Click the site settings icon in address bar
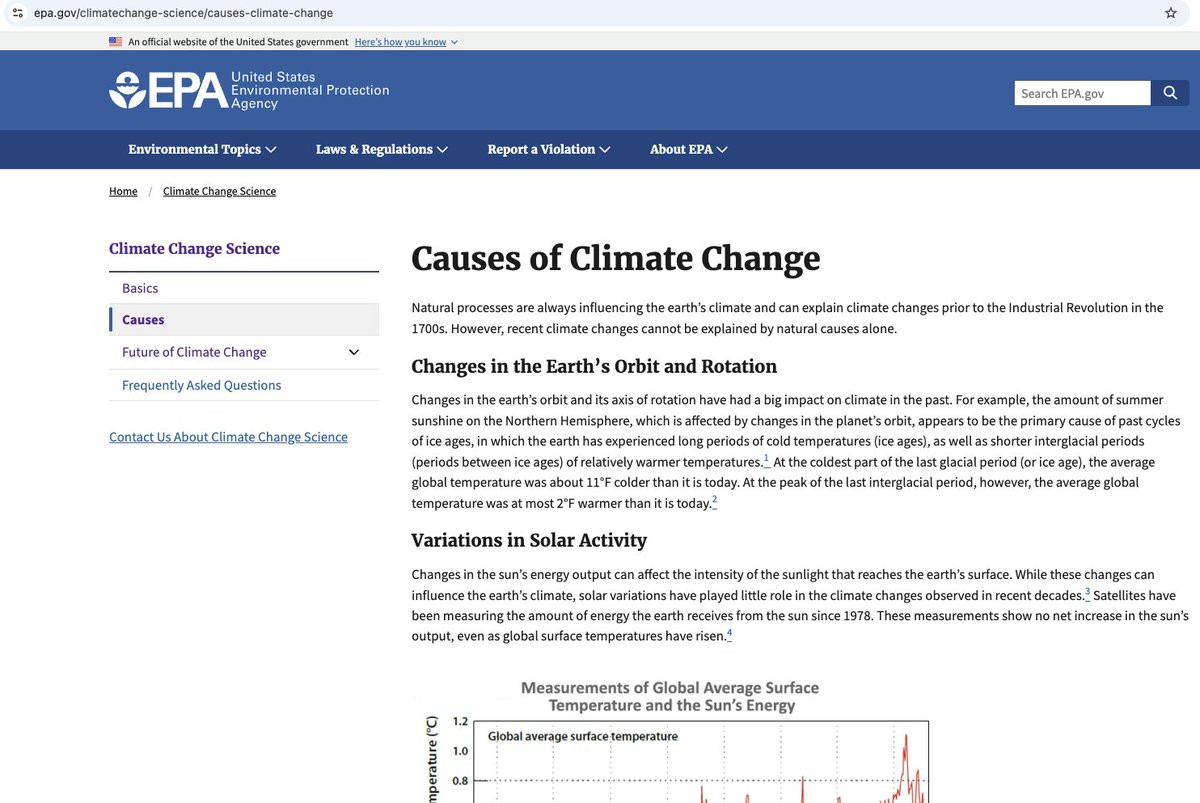Image resolution: width=1200 pixels, height=803 pixels. pos(17,13)
